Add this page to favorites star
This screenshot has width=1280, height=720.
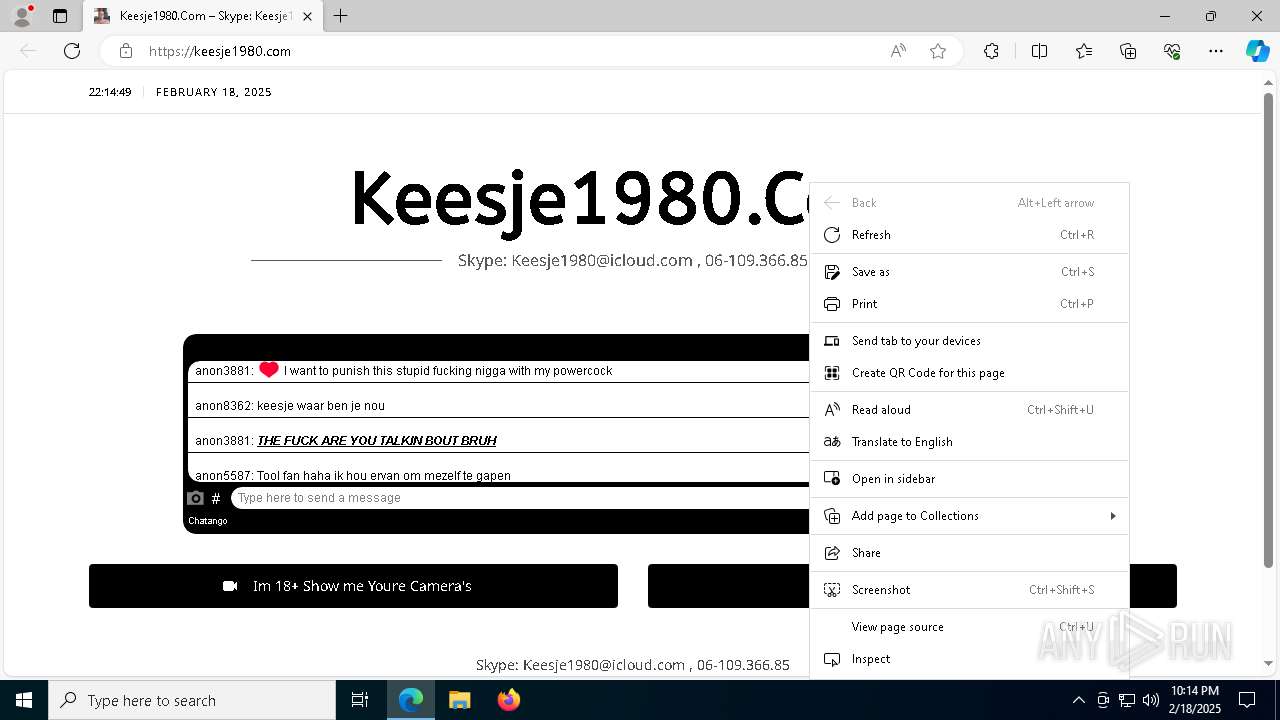(x=938, y=51)
